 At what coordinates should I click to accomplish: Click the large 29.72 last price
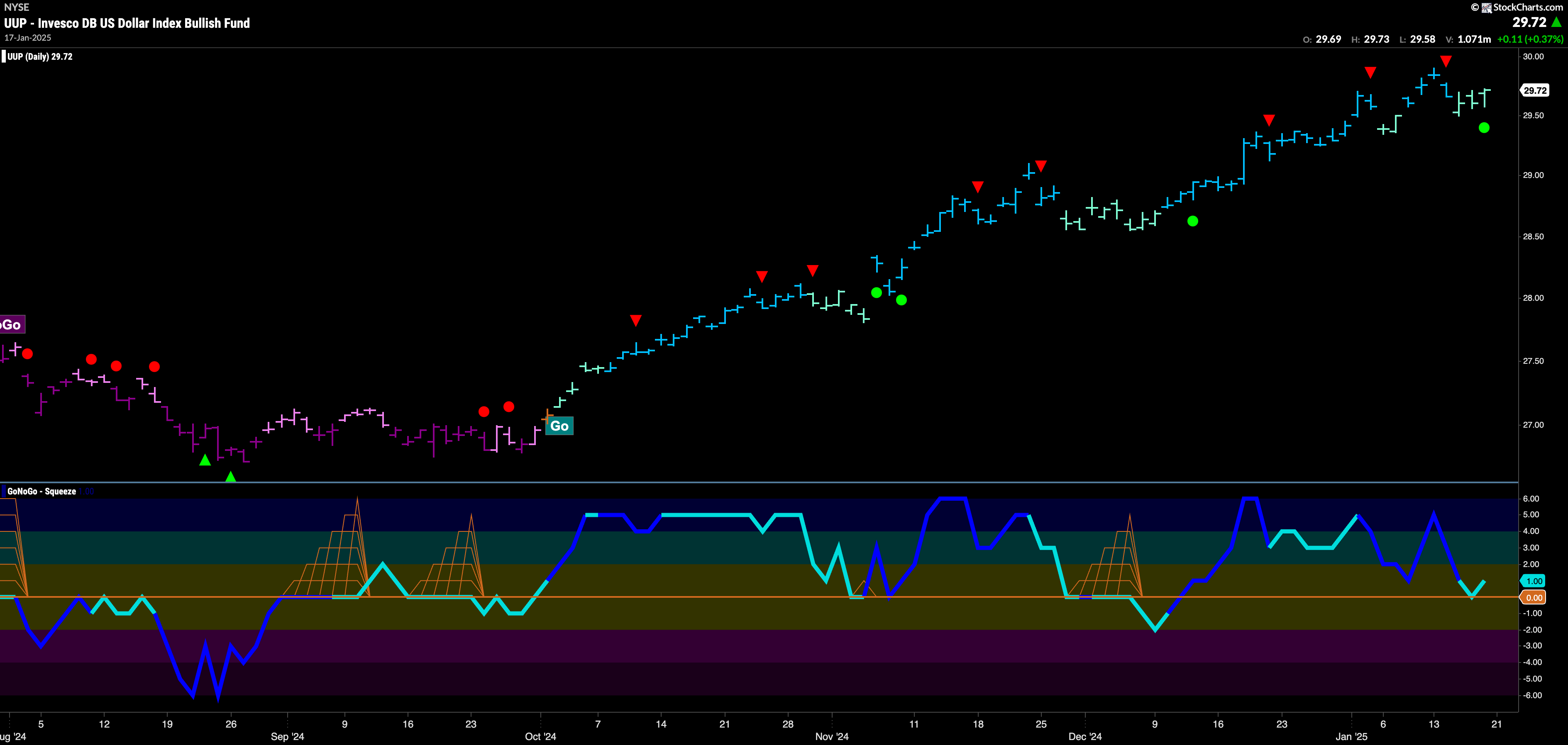tap(1529, 22)
